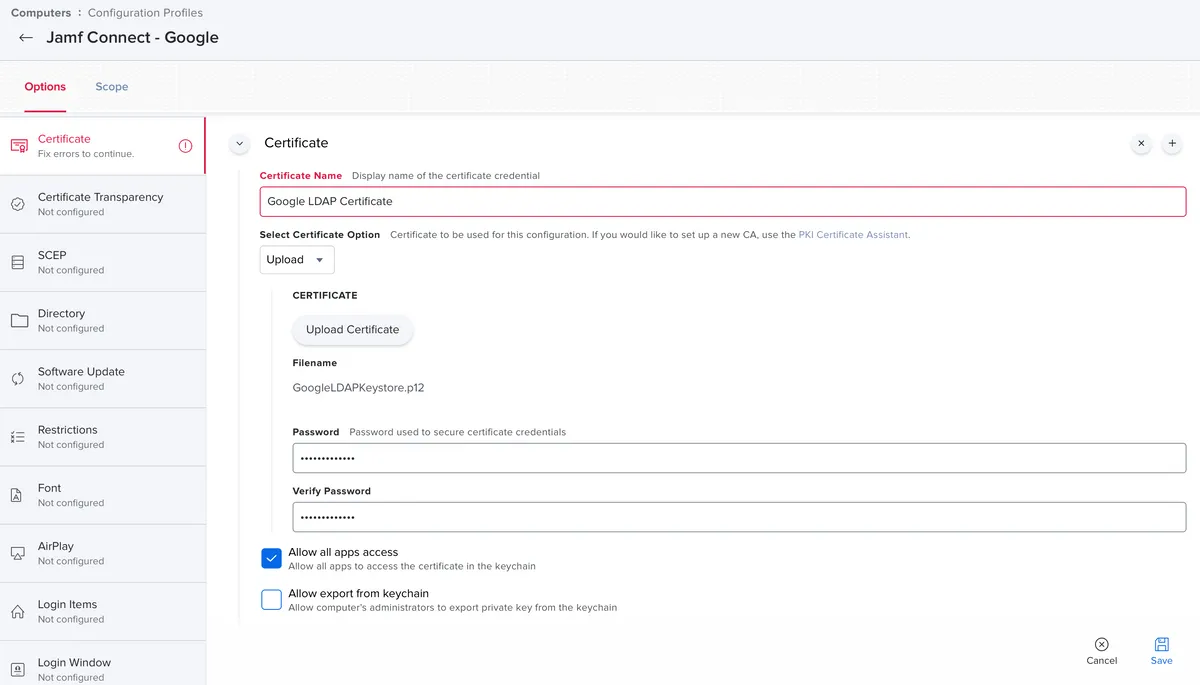Uncheck Allow all apps access

[x=271, y=558]
